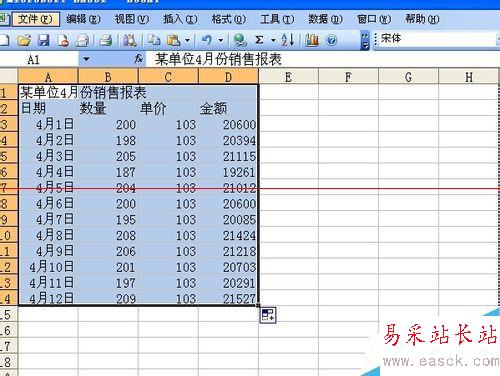The width and height of the screenshot is (500, 376).
Task: Select column B header
Action: tap(108, 77)
